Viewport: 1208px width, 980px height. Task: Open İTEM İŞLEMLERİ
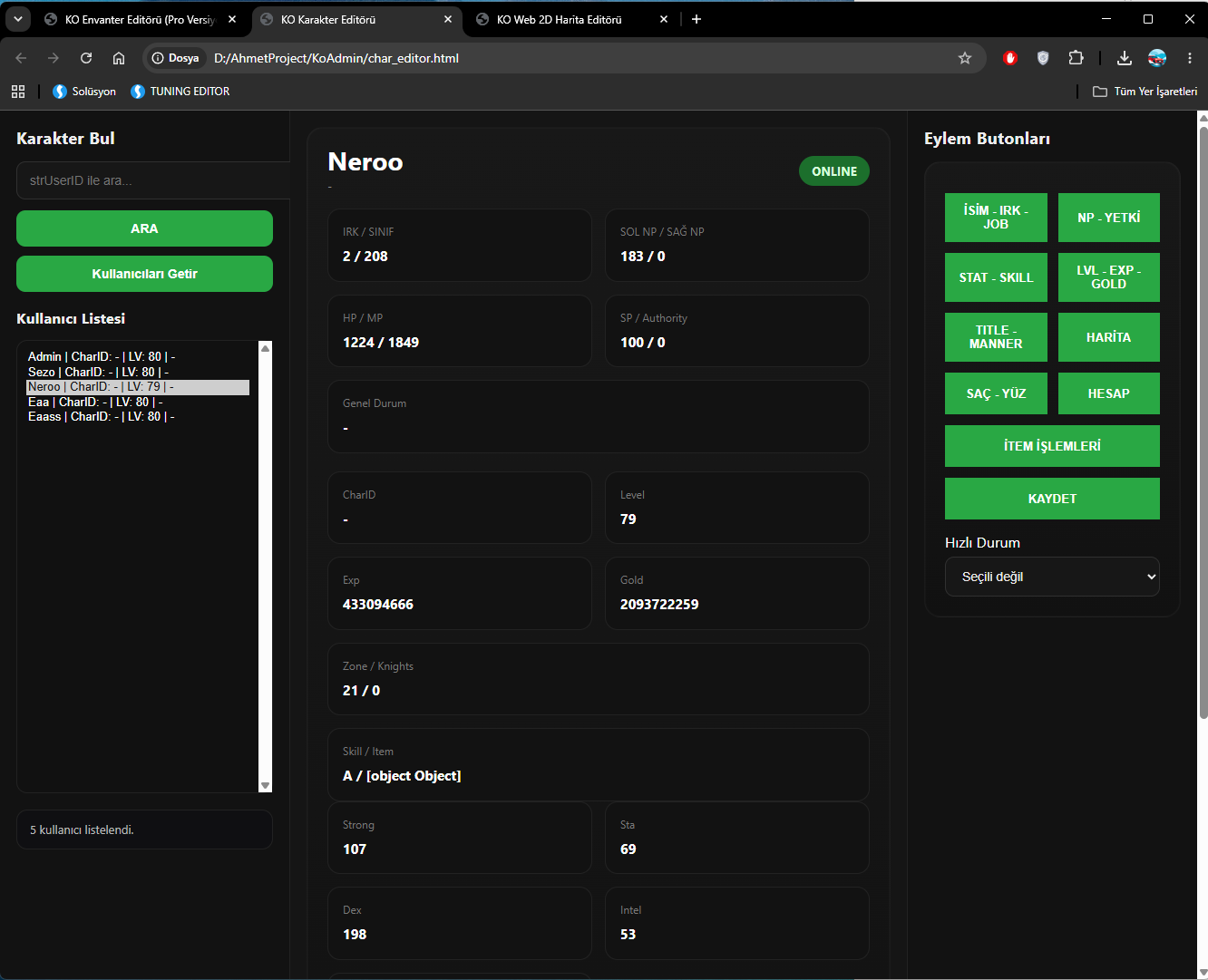(x=1052, y=446)
